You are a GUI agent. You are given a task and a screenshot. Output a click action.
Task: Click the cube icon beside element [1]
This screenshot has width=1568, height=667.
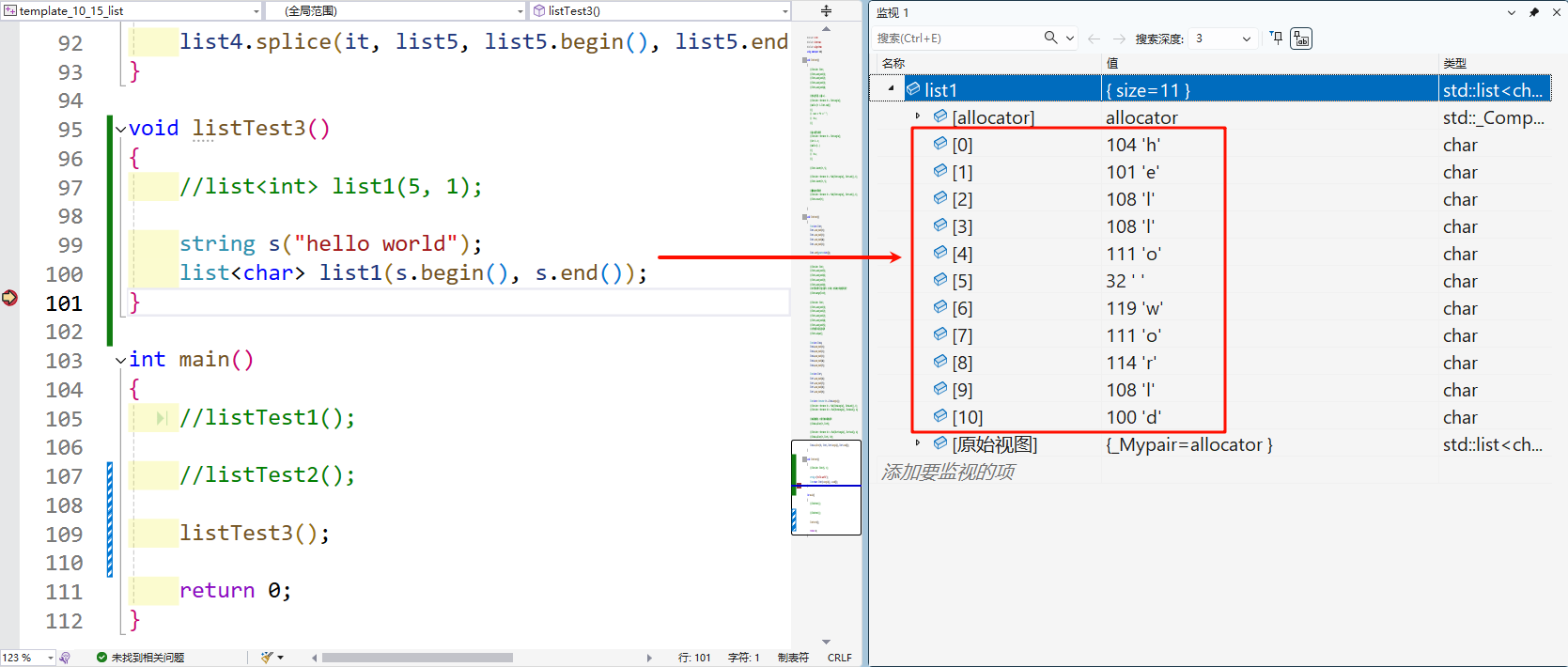[x=940, y=171]
